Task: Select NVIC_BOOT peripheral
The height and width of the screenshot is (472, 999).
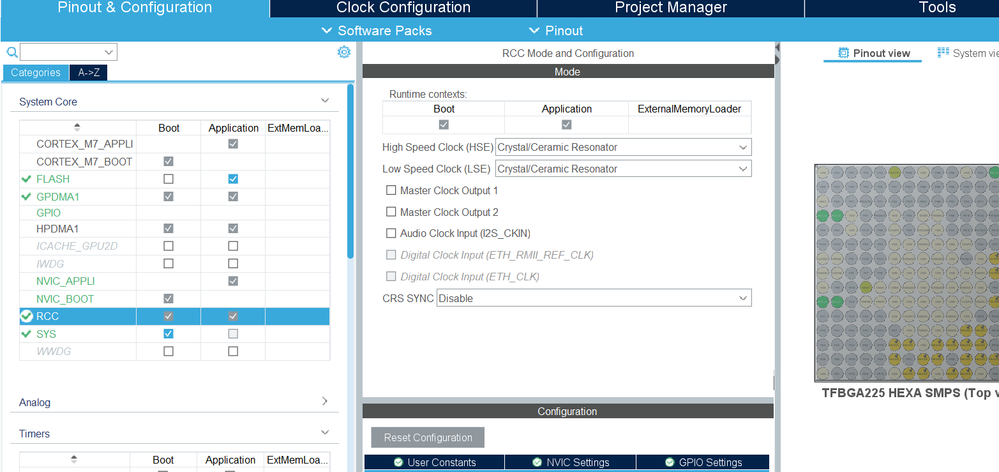Action: pyautogui.click(x=65, y=299)
